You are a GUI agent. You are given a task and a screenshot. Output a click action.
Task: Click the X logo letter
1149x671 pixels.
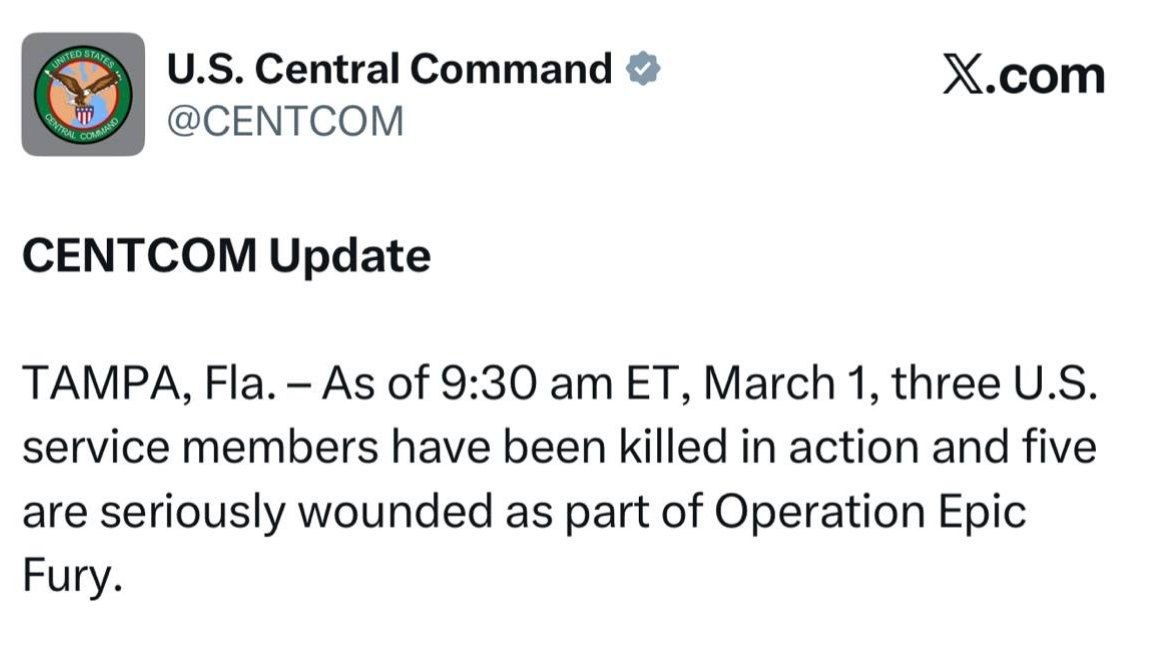pyautogui.click(x=963, y=75)
